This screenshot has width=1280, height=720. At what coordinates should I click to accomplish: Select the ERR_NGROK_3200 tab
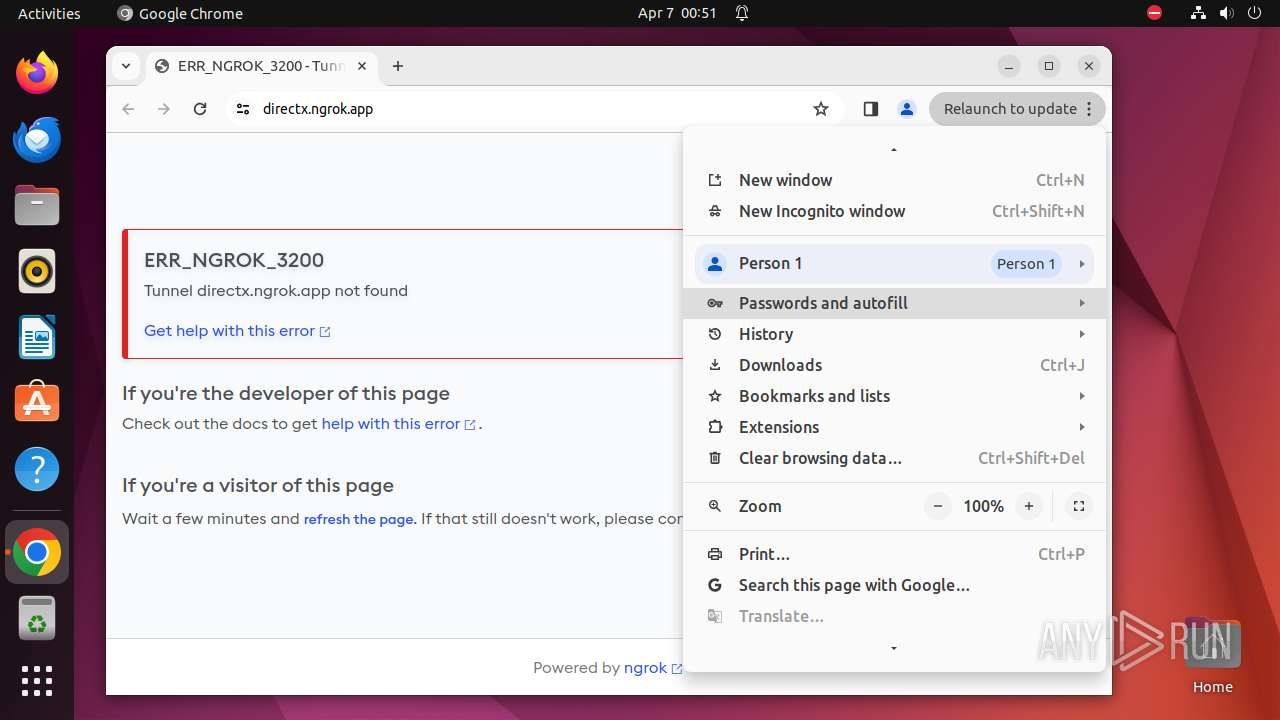[x=262, y=66]
